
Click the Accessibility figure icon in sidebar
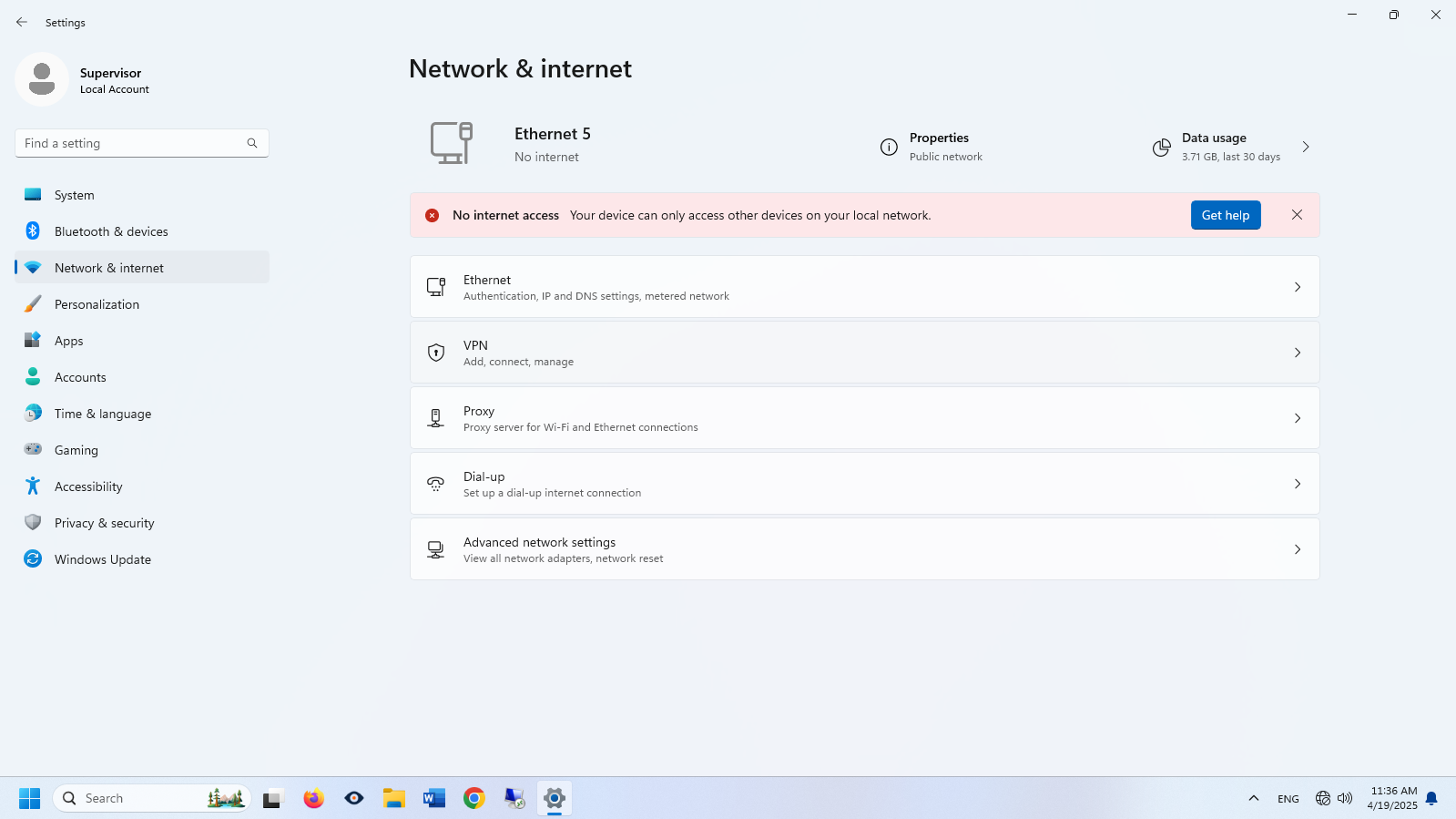click(33, 486)
